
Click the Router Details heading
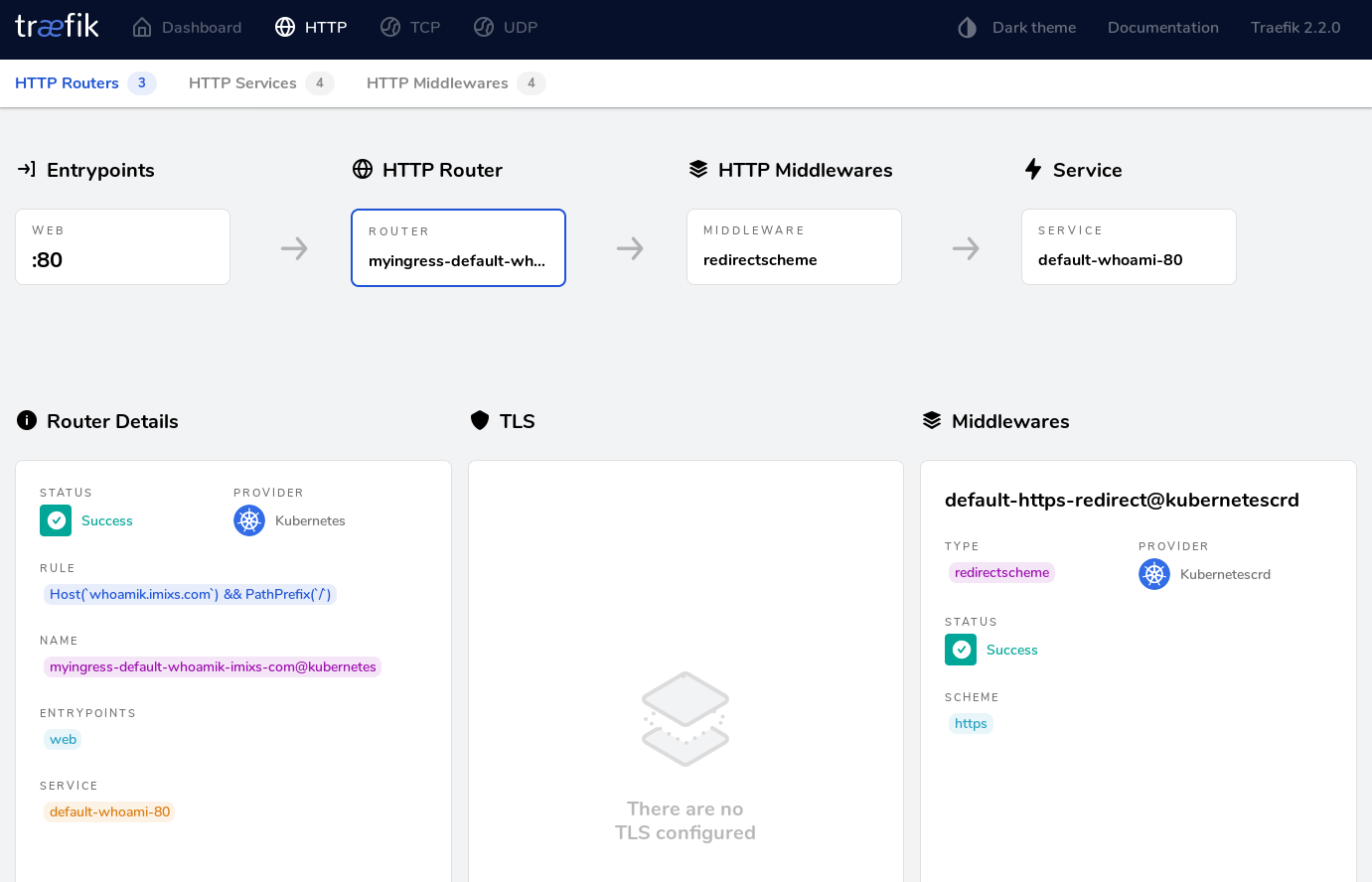(112, 421)
